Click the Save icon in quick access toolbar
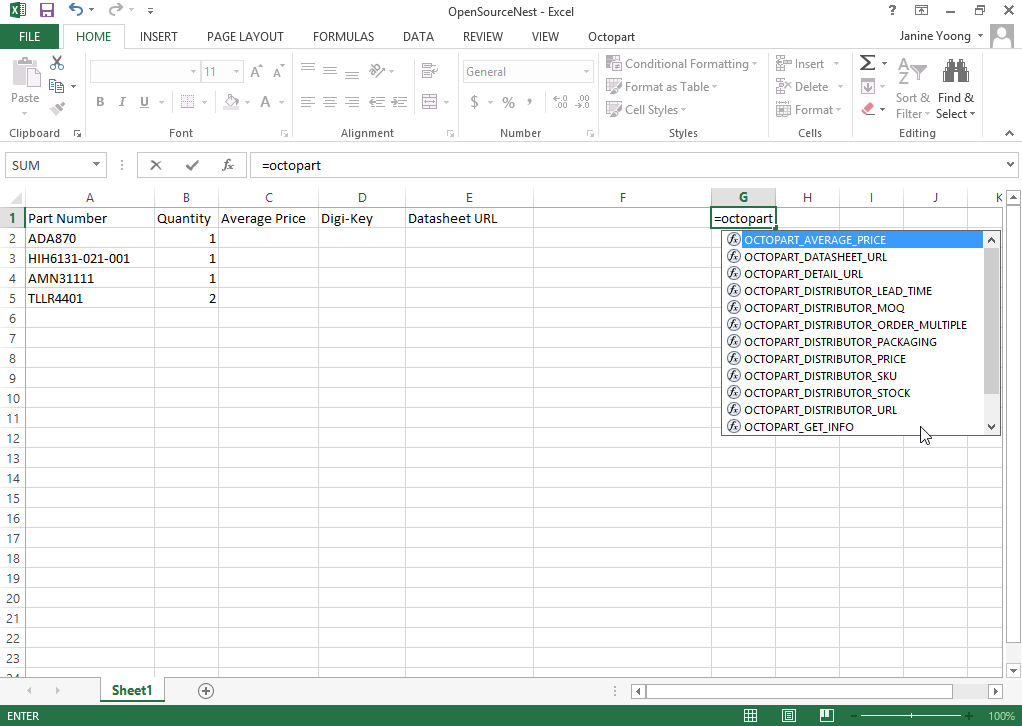Image resolution: width=1022 pixels, height=726 pixels. click(47, 10)
